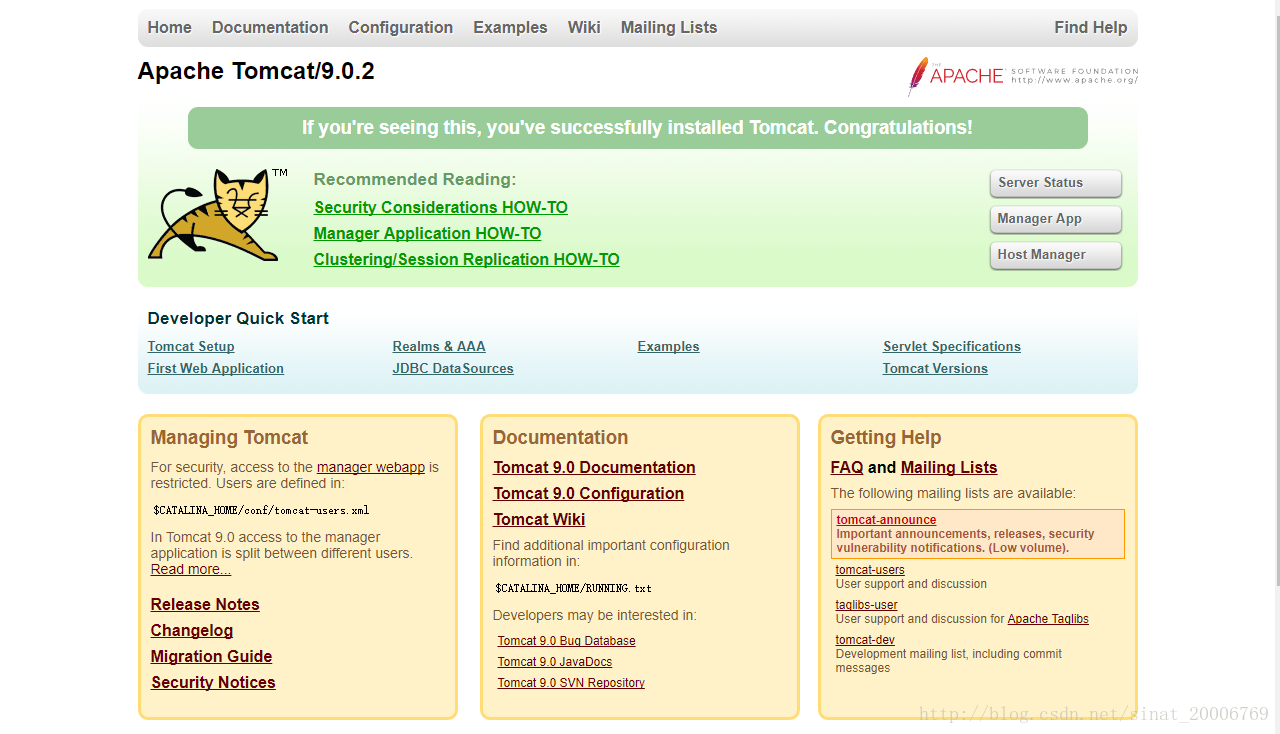
Task: Open the tomcat-announce mailing list link
Action: (886, 520)
